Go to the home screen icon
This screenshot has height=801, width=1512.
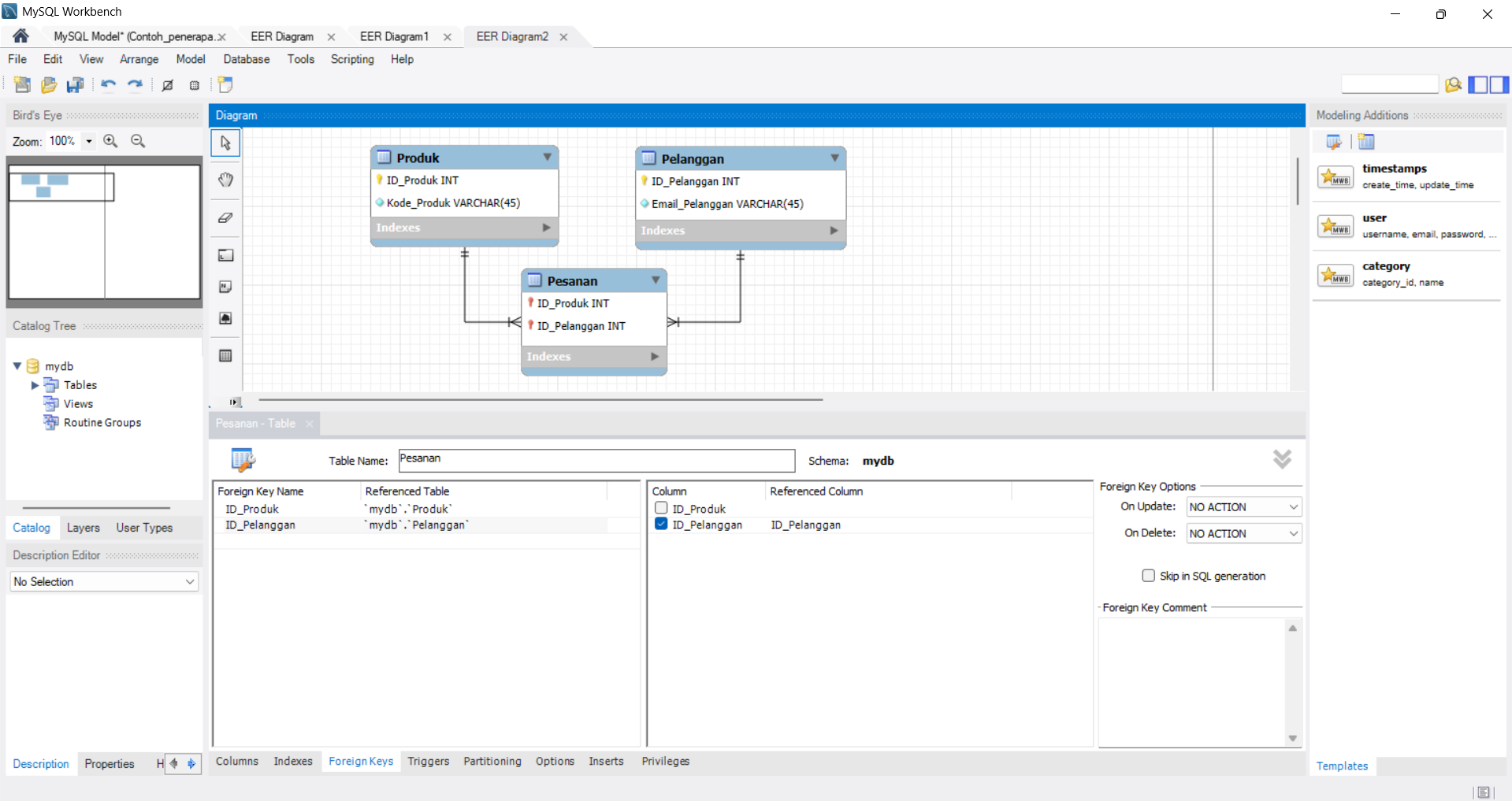click(20, 36)
